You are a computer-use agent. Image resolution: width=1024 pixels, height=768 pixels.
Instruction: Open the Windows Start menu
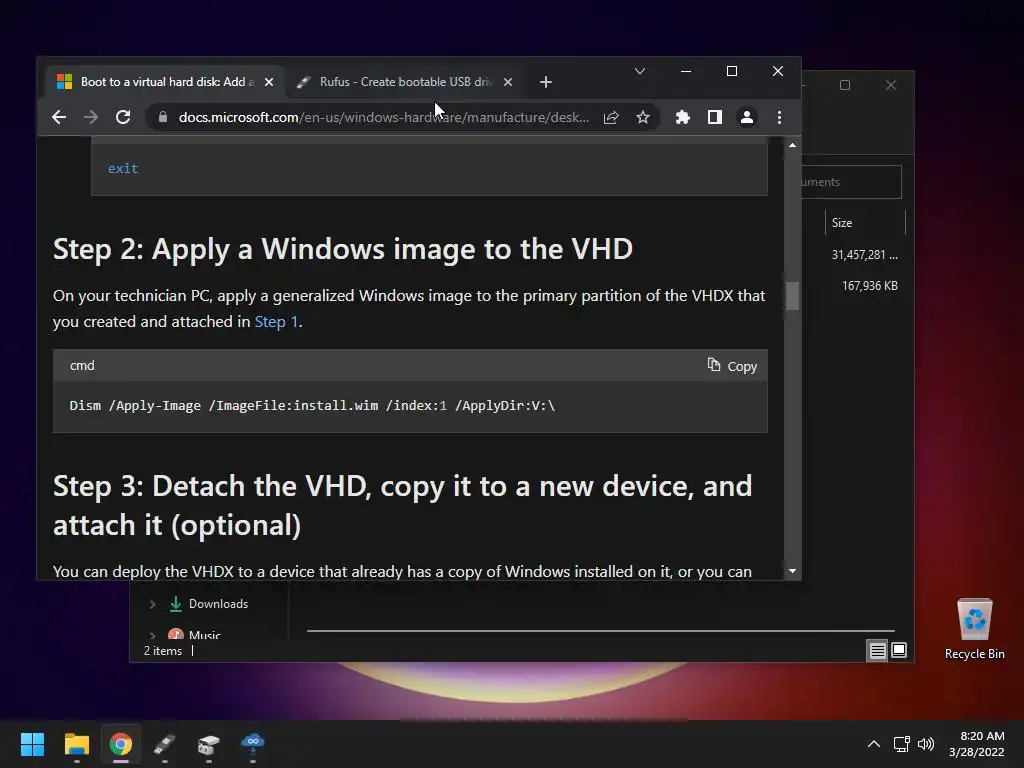point(32,744)
